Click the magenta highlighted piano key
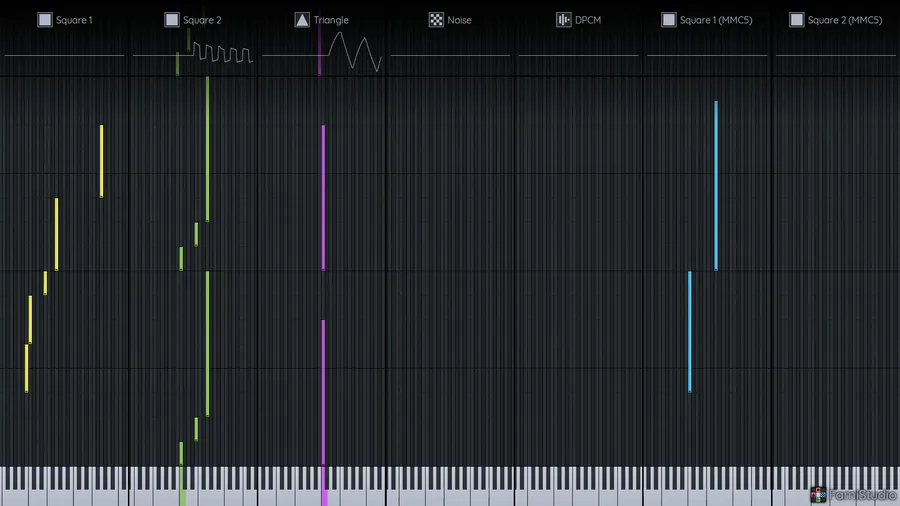The height and width of the screenshot is (506, 900). coord(324,486)
